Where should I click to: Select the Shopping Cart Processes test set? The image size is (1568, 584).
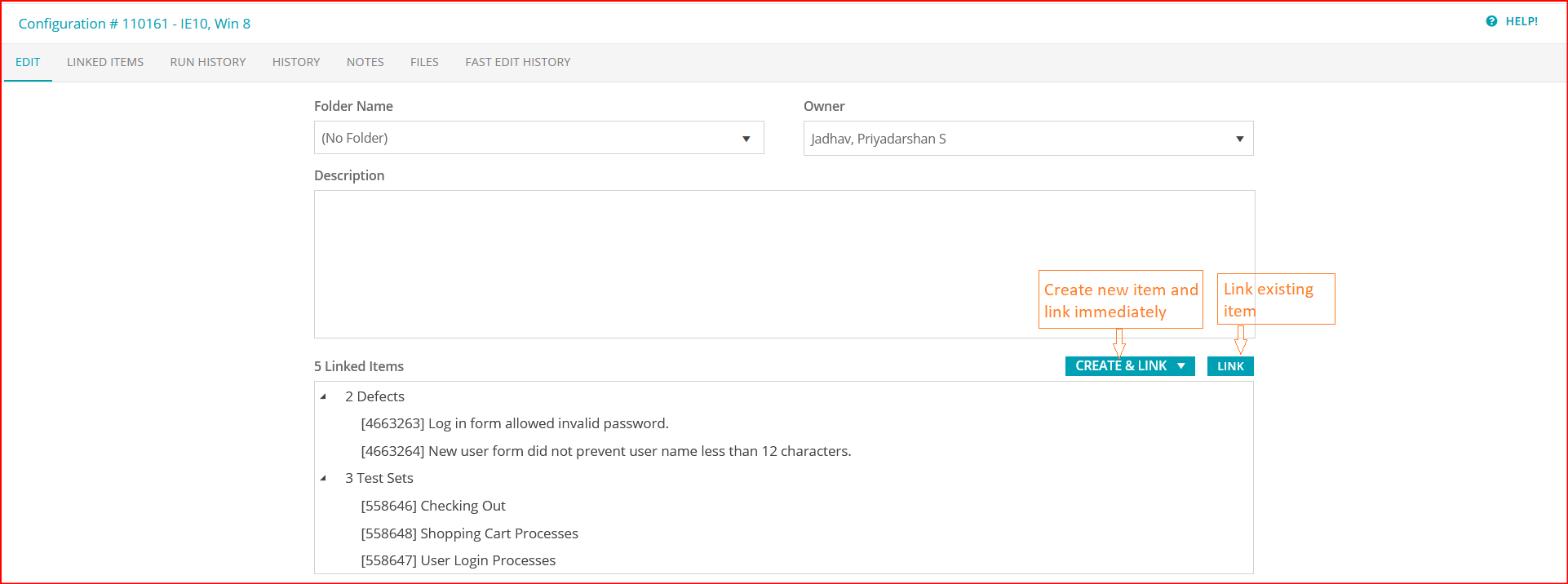pyautogui.click(x=469, y=533)
